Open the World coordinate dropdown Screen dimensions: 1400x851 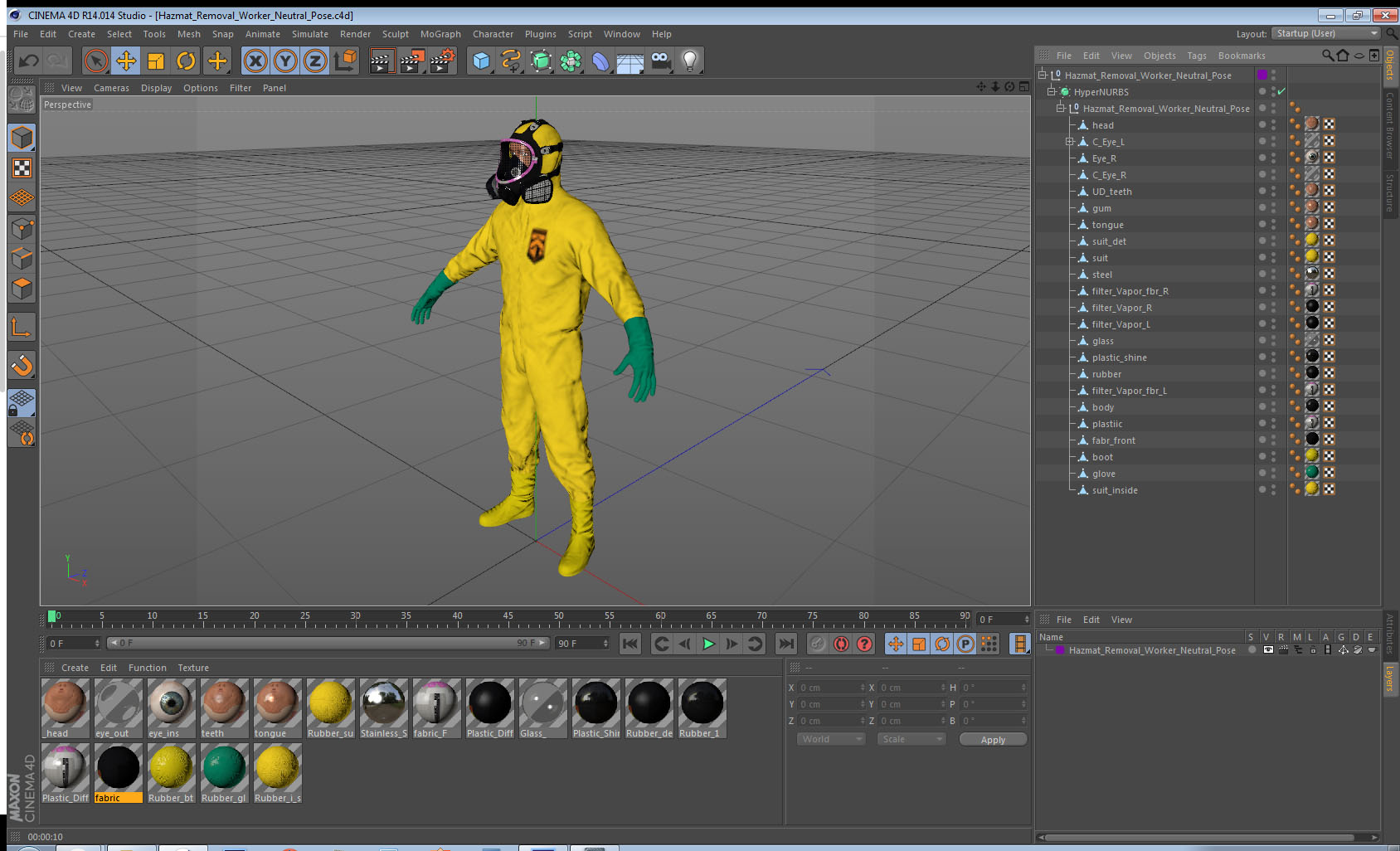(x=831, y=739)
